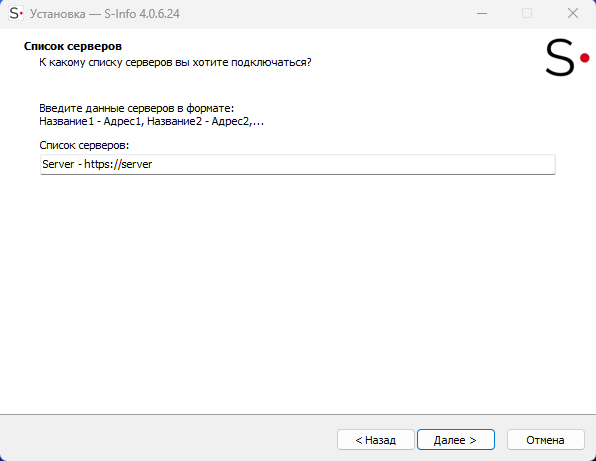Viewport: 596px width, 461px height.
Task: Focus the Список серверов text field
Action: point(298,164)
